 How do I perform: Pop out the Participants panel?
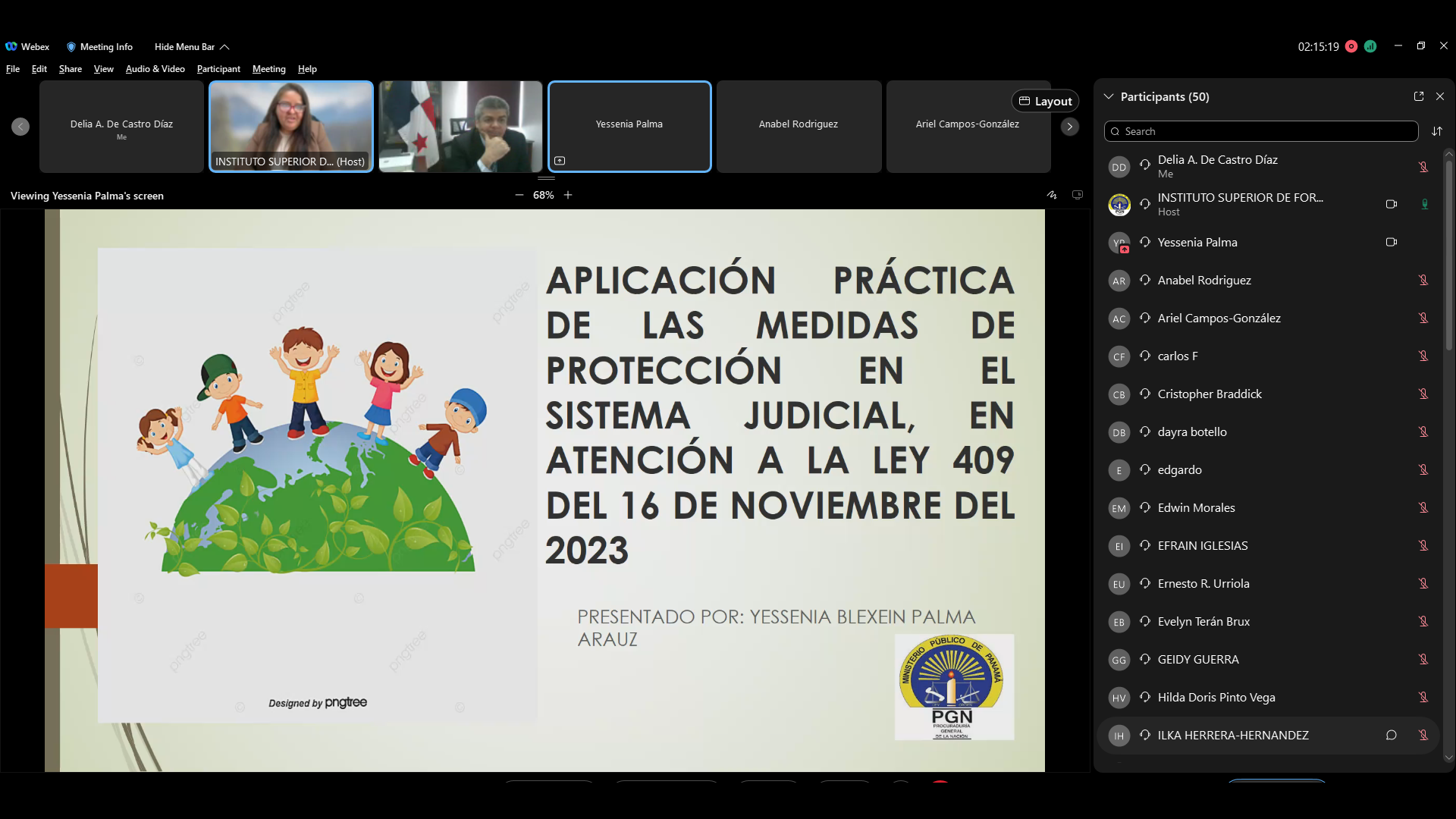coord(1418,96)
